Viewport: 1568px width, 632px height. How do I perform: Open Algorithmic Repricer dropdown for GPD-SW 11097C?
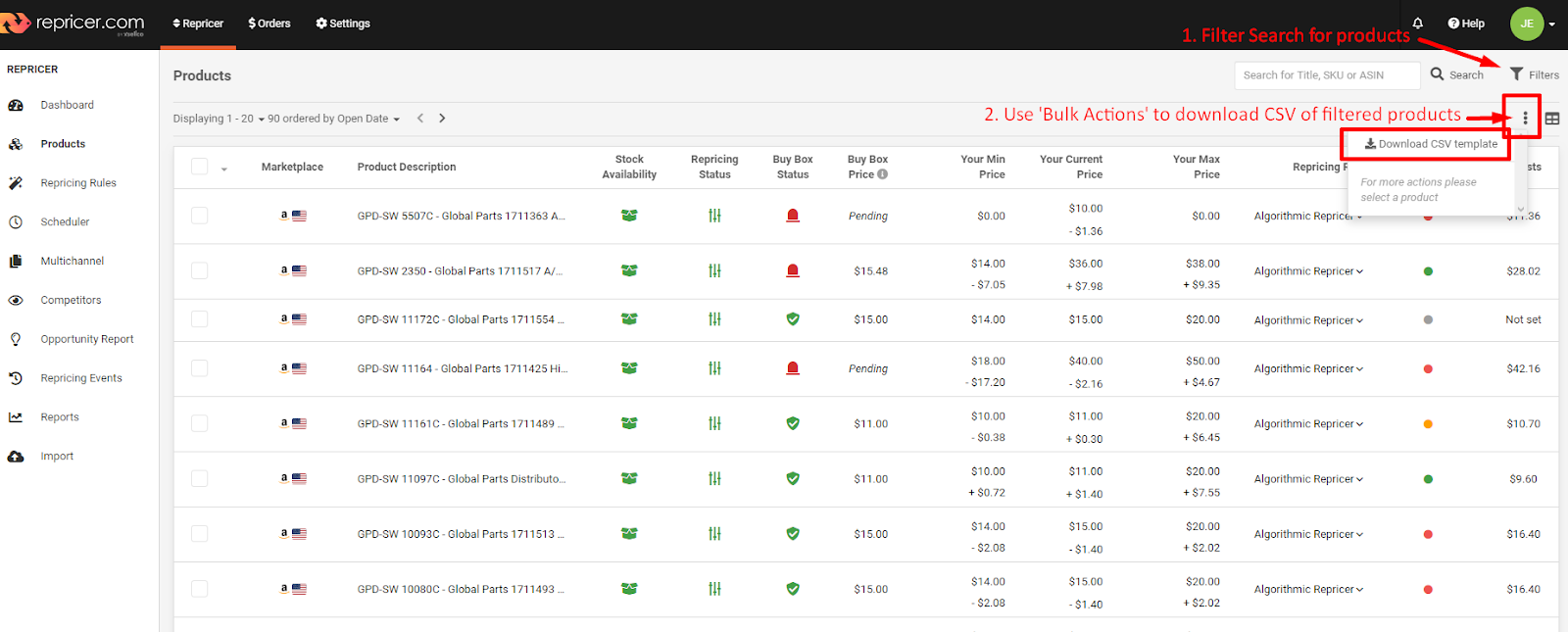click(x=1308, y=479)
